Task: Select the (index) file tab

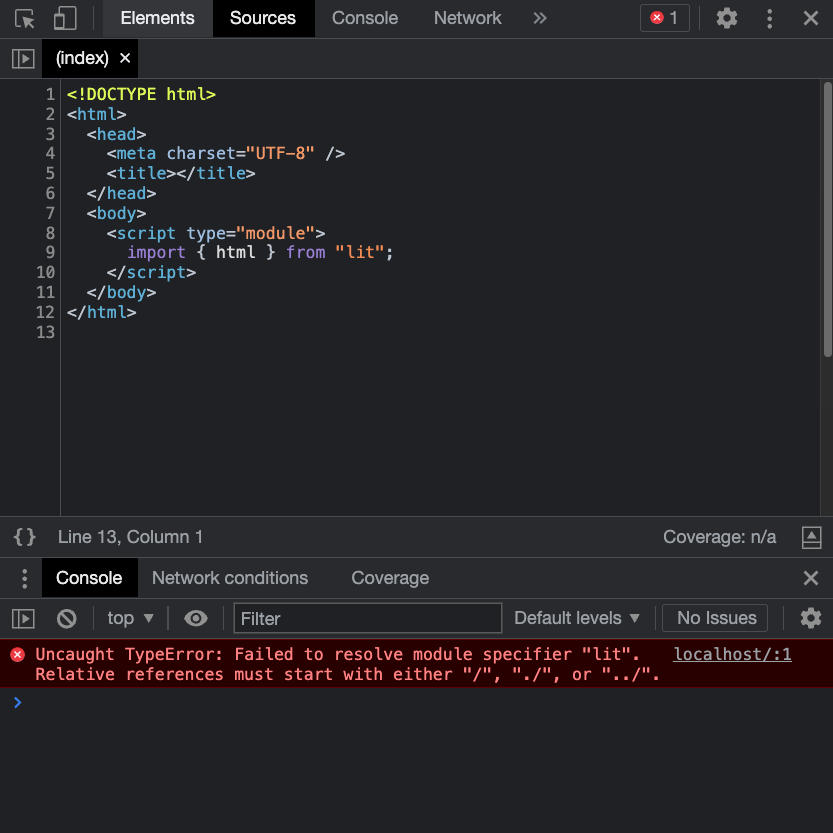Action: [x=82, y=58]
